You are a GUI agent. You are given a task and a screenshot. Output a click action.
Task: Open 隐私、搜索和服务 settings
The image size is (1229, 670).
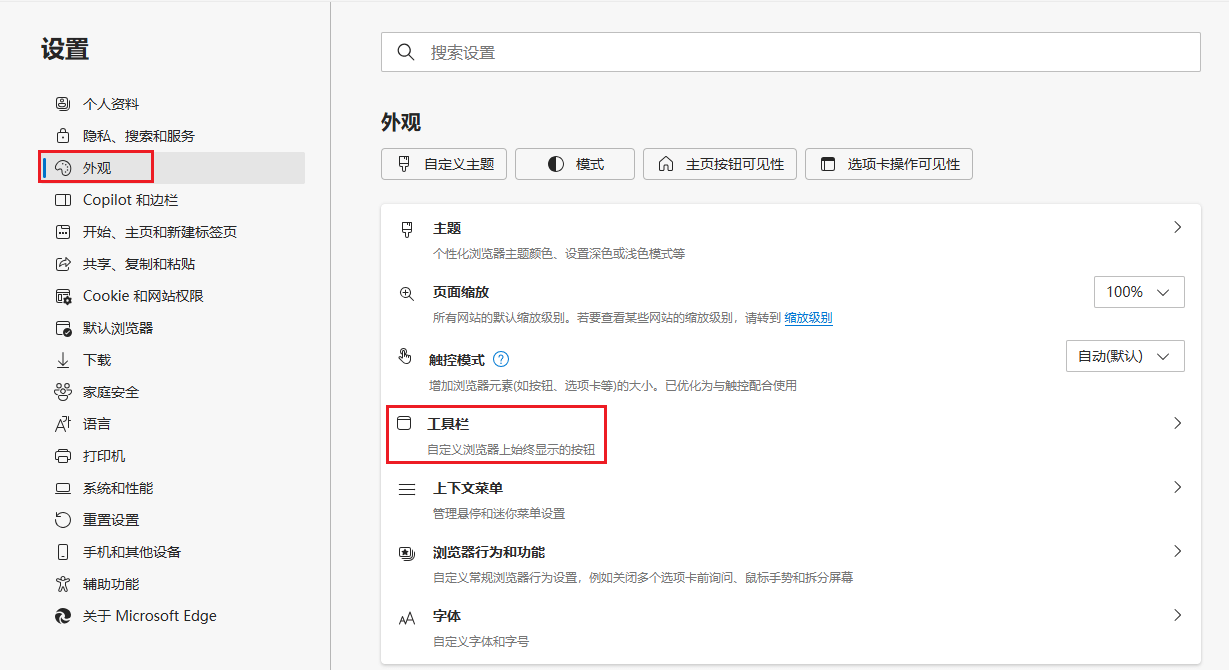(141, 135)
